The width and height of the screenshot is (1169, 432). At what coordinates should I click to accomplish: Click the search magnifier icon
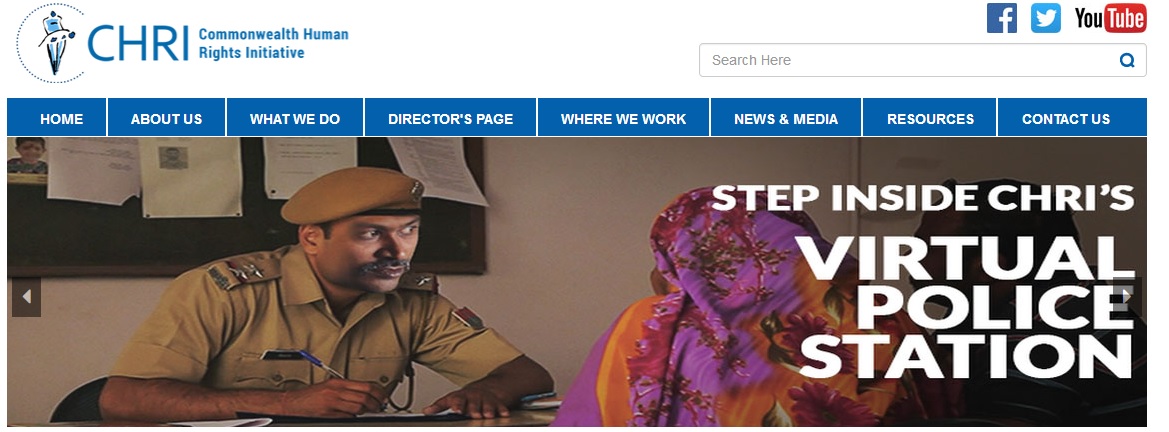coord(1127,60)
